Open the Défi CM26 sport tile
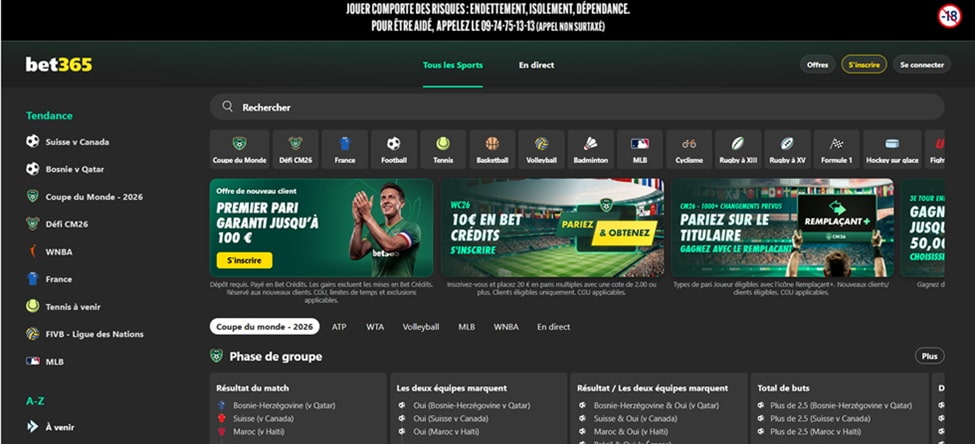The image size is (975, 444). pos(295,149)
